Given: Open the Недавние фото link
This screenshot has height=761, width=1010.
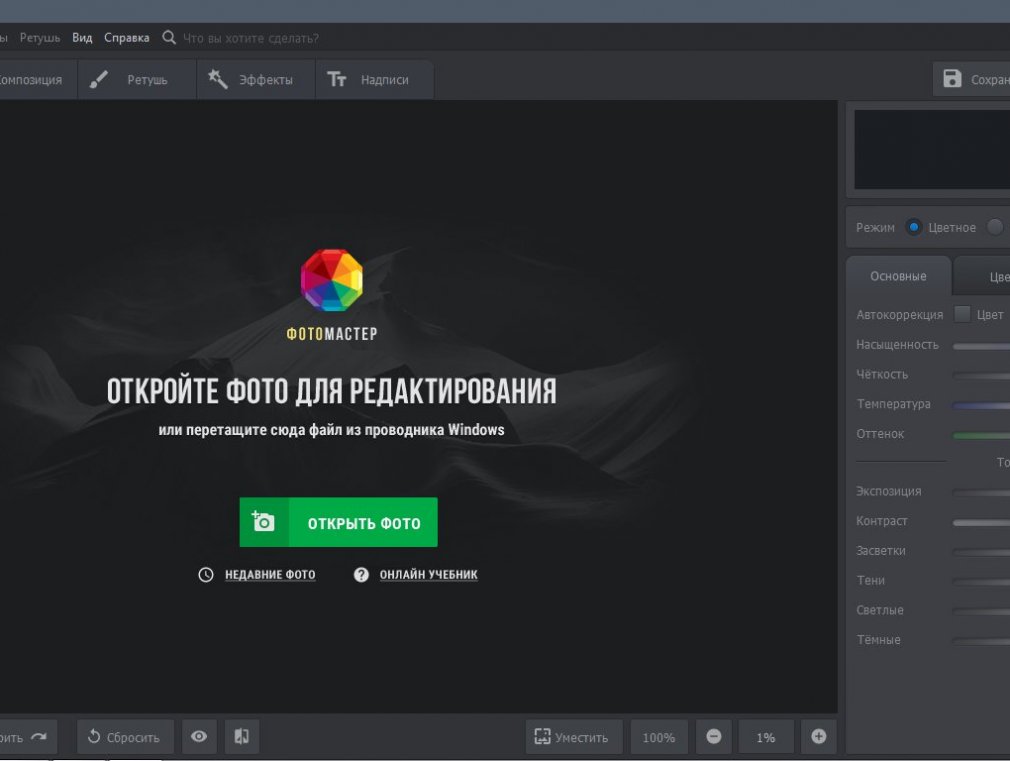Looking at the screenshot, I should point(271,575).
